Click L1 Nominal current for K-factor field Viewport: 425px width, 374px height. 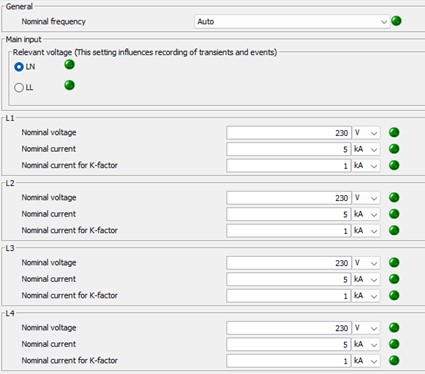click(289, 165)
